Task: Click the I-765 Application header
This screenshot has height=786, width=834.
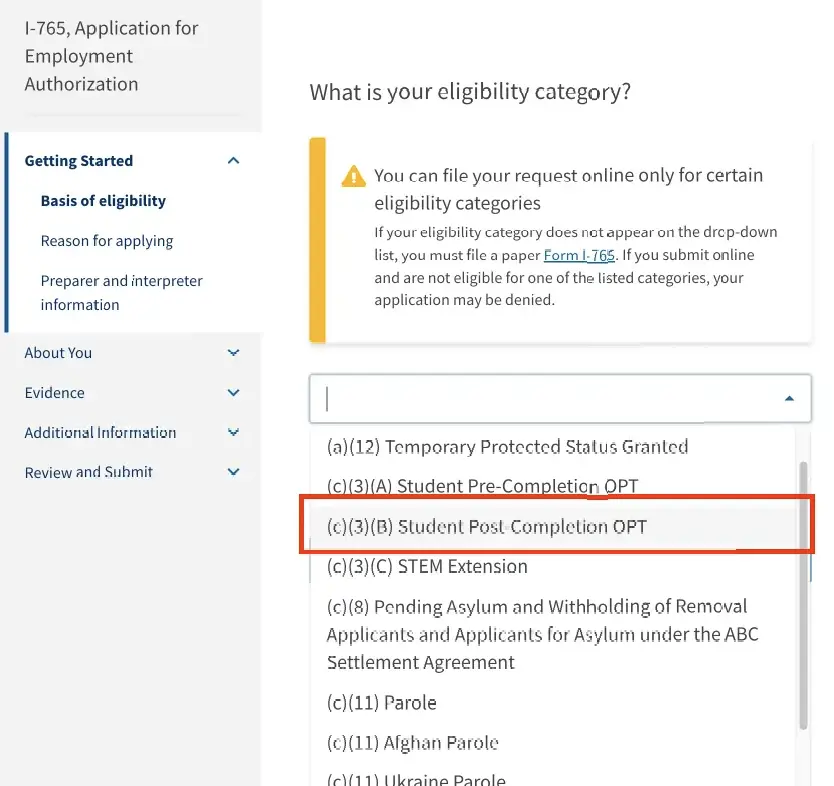Action: click(110, 55)
